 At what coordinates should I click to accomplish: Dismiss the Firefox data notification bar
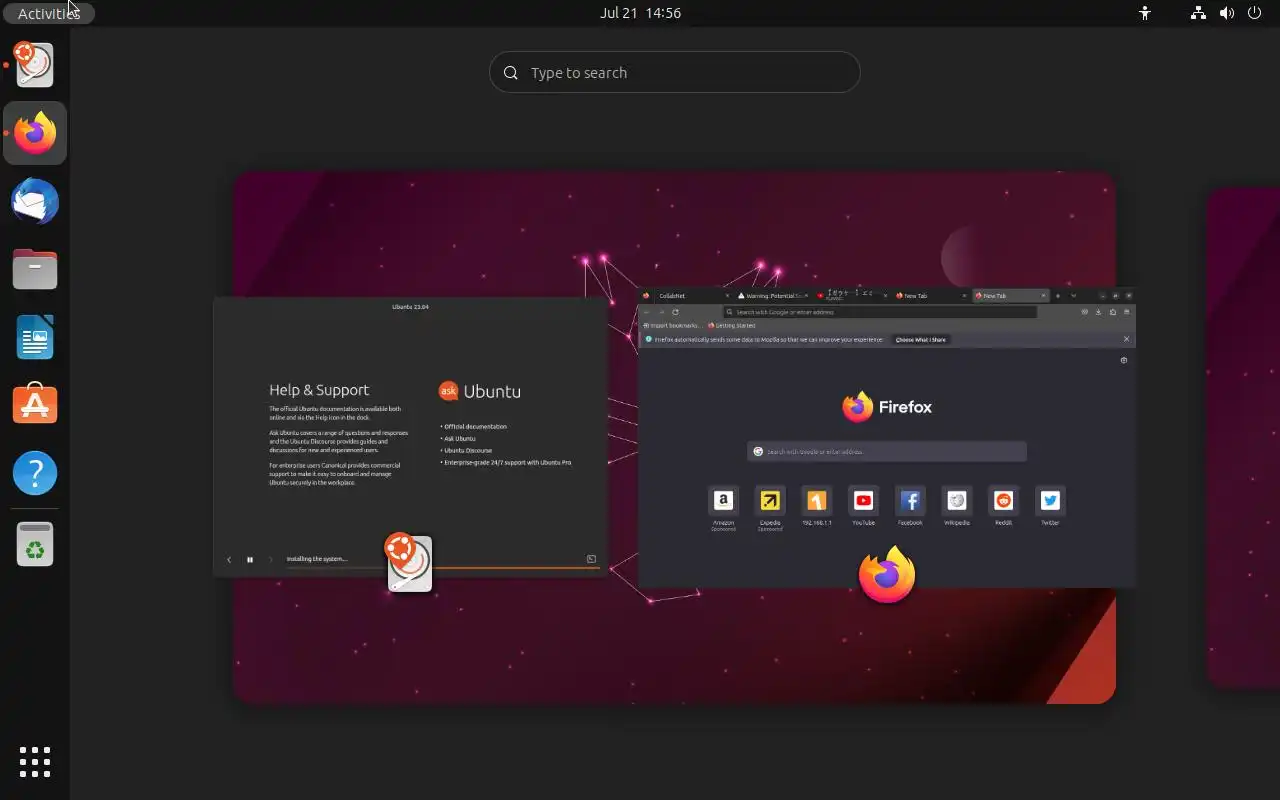tap(1126, 339)
